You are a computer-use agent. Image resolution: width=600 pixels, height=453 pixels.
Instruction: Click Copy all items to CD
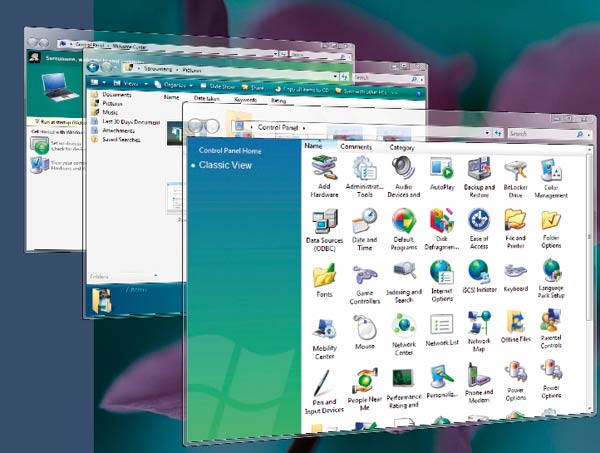coord(302,90)
